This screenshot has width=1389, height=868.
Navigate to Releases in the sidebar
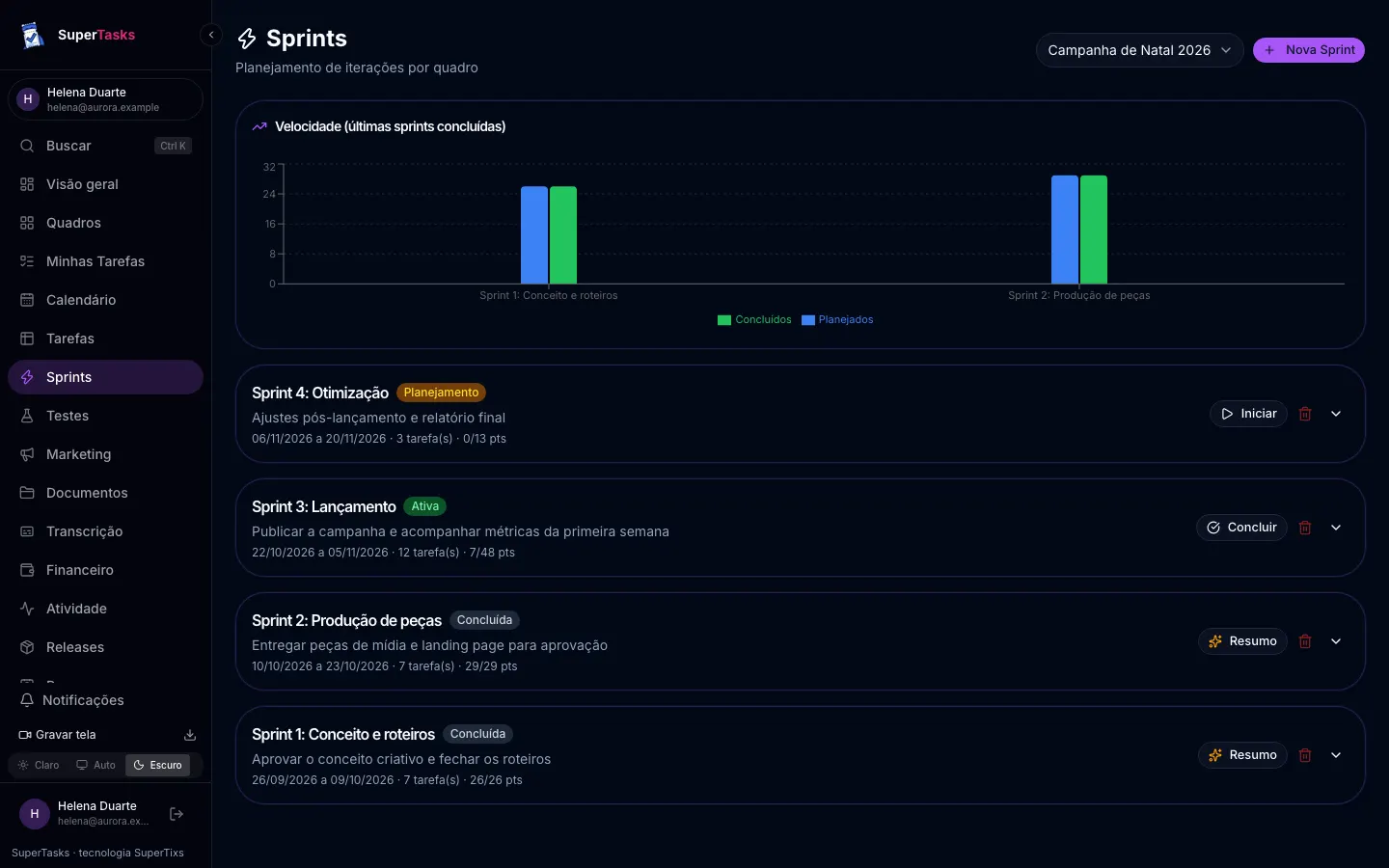(105, 647)
